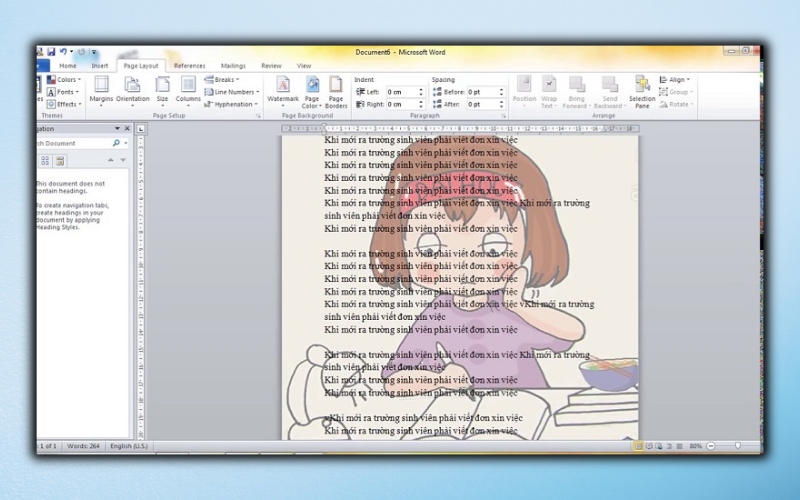Open the Customize Quick Access Toolbar arrow

94,52
